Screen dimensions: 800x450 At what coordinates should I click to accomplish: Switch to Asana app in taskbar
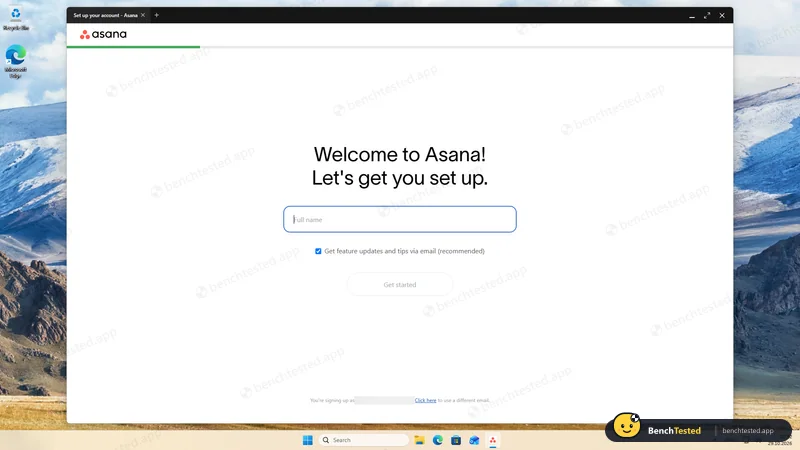click(x=493, y=440)
